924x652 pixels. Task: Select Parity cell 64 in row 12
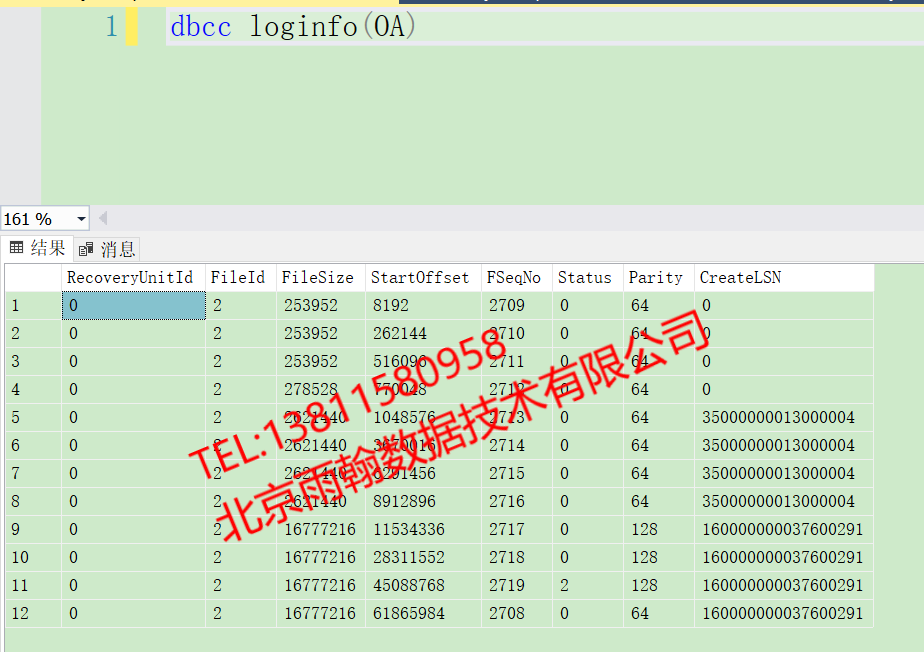click(x=658, y=614)
